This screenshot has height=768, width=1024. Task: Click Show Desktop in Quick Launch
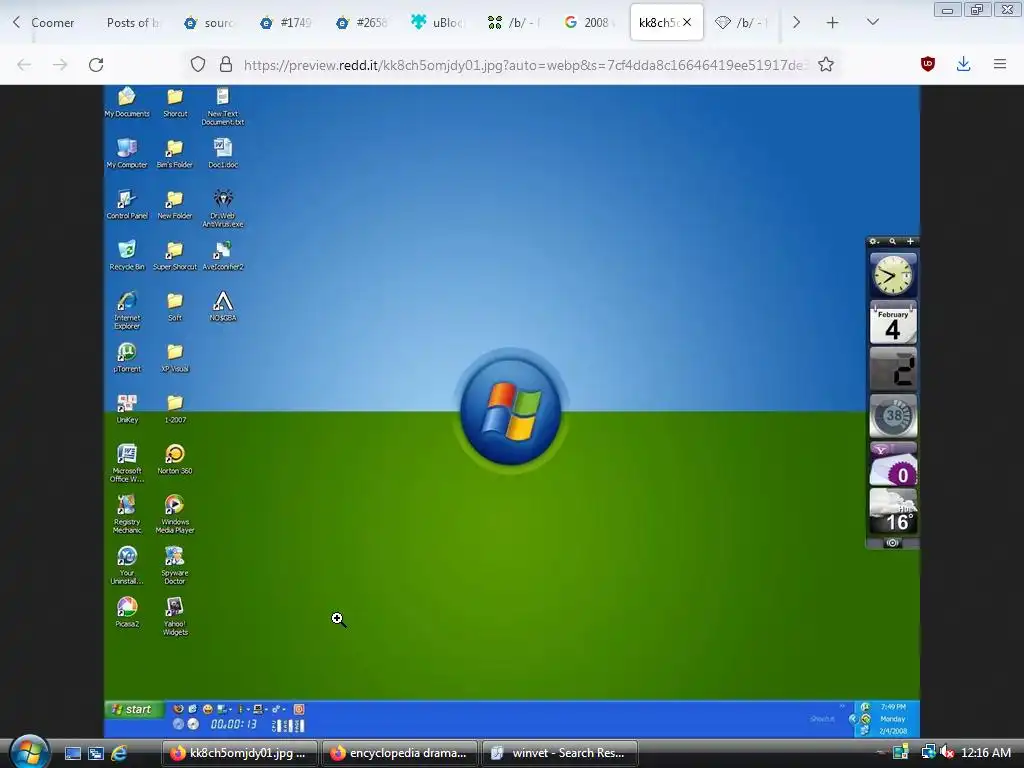(x=72, y=753)
